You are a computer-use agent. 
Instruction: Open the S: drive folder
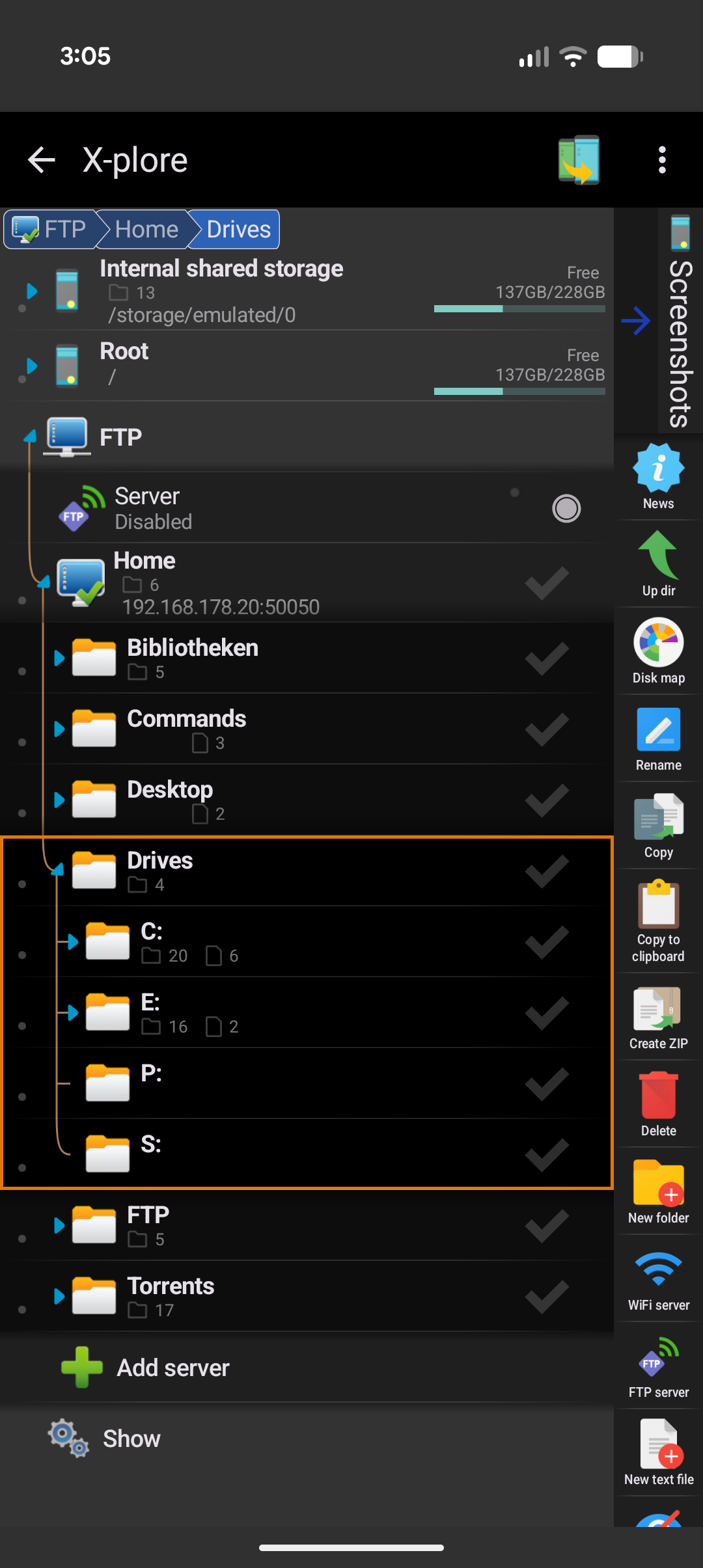(x=306, y=1154)
